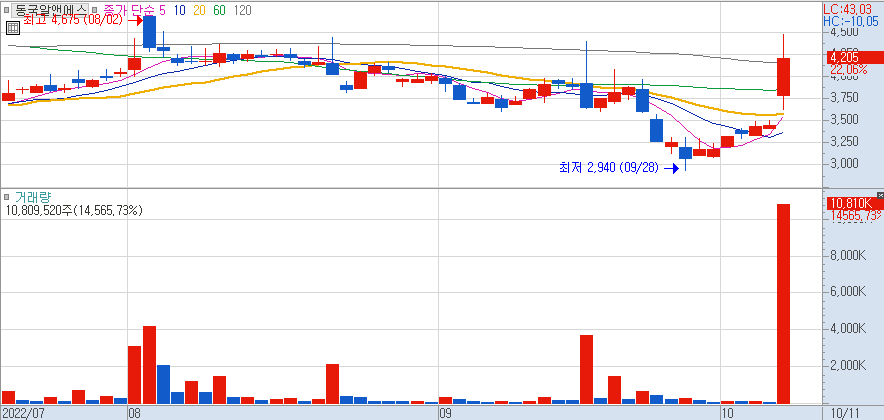
Task: Click the 3,750 price axis label
Action: (x=843, y=98)
